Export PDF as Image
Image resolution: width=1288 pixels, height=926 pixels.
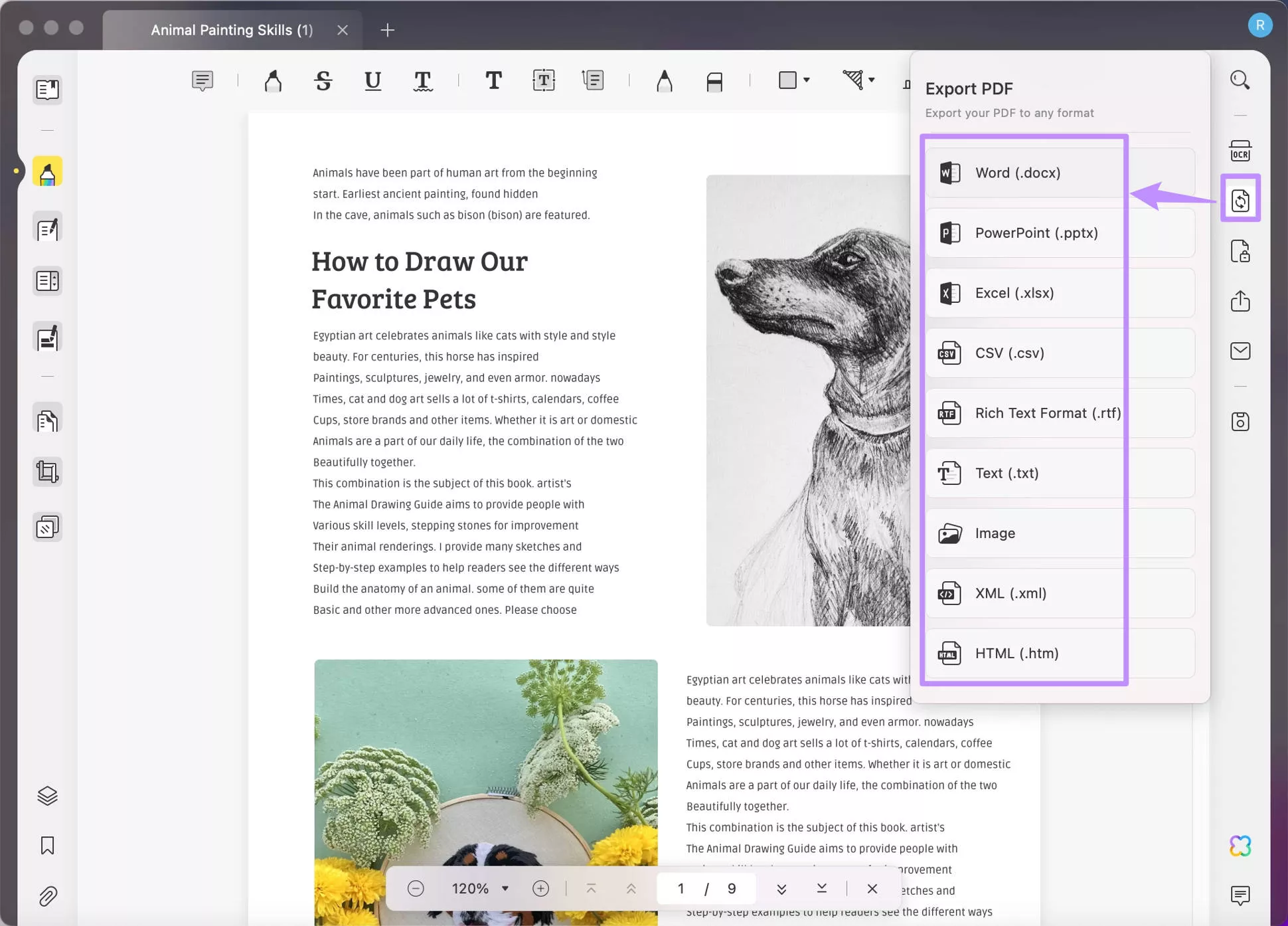point(1060,533)
